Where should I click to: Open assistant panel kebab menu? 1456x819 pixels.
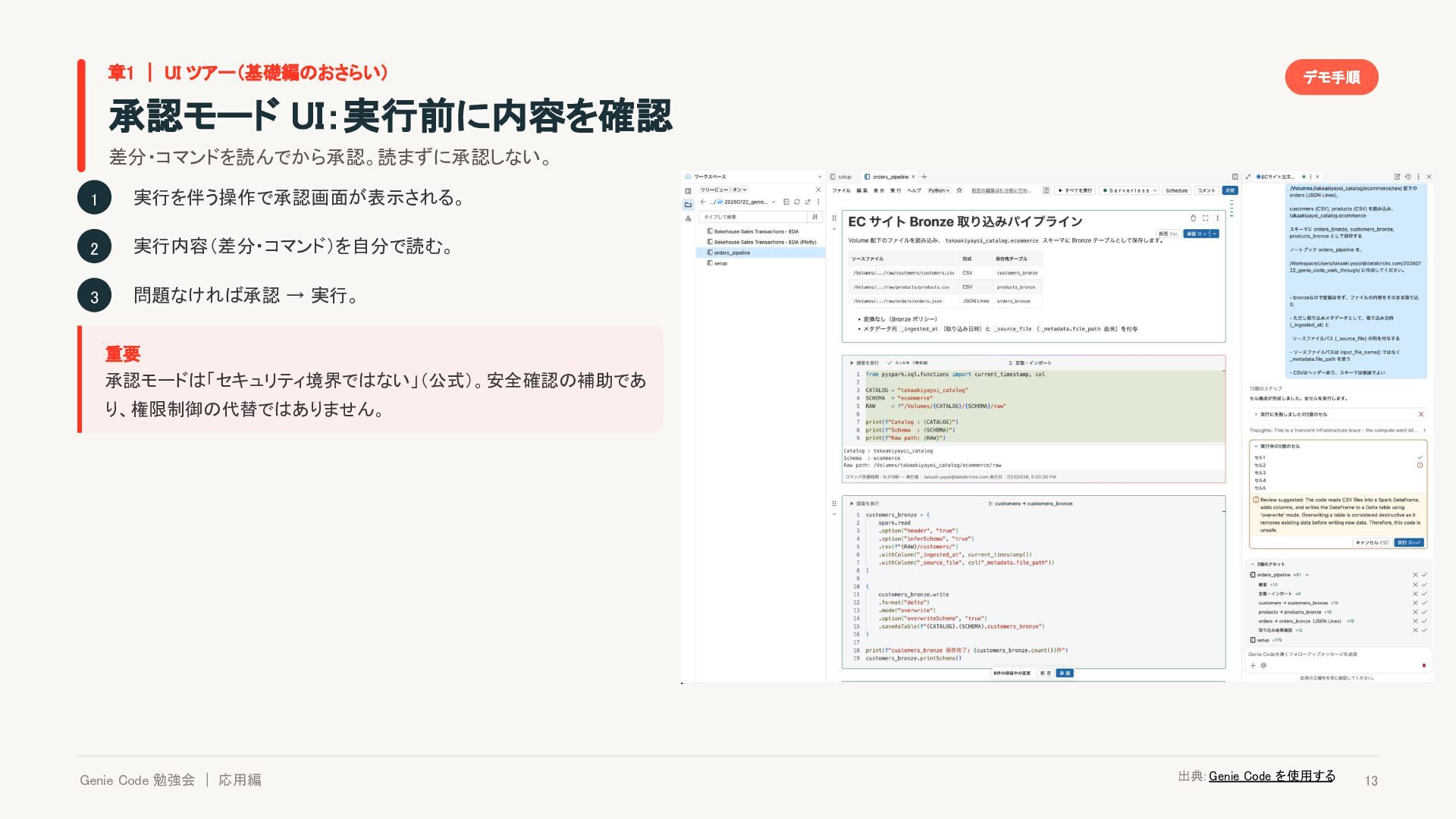coord(1418,177)
